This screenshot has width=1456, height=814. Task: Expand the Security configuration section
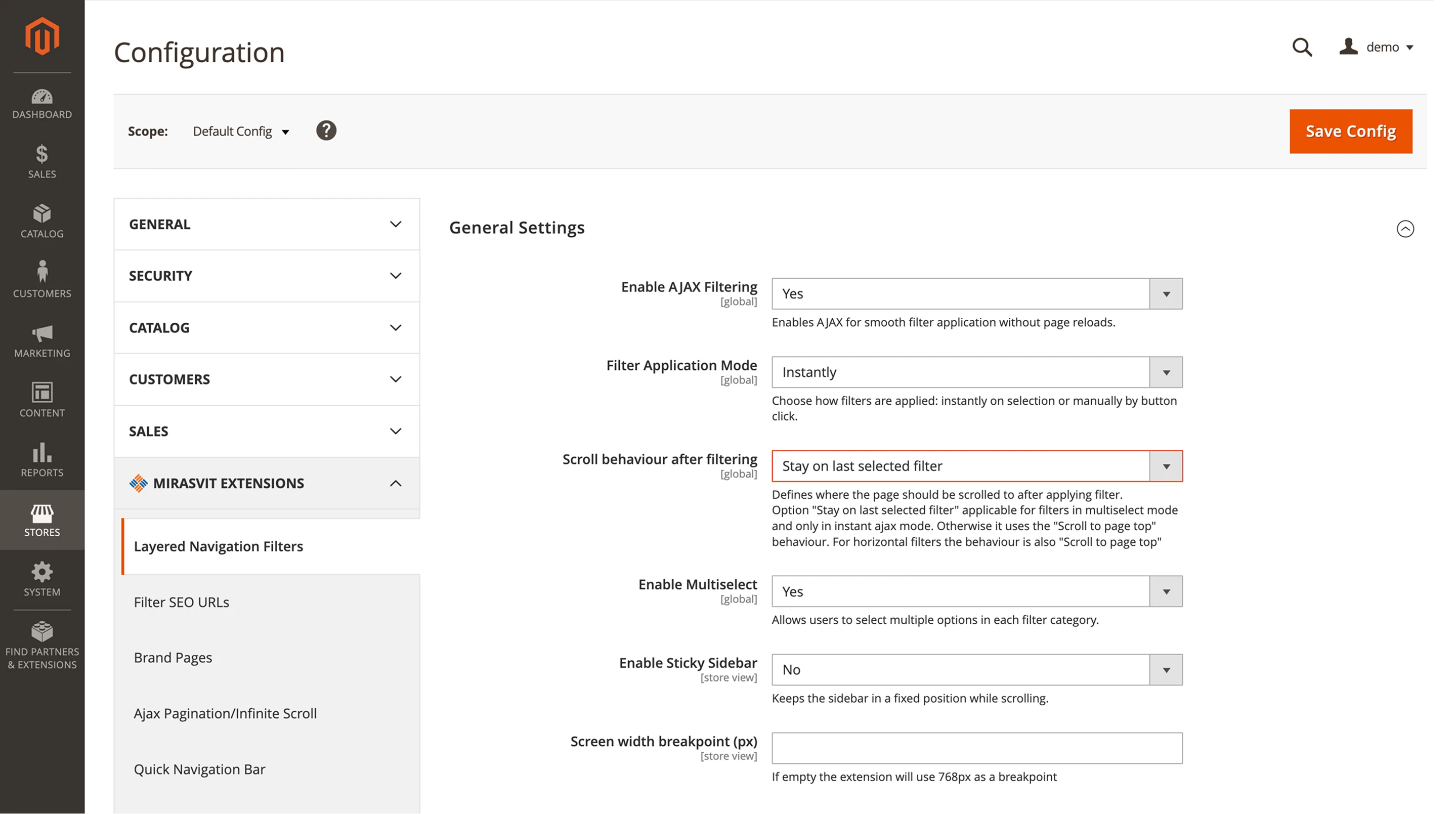coord(266,276)
